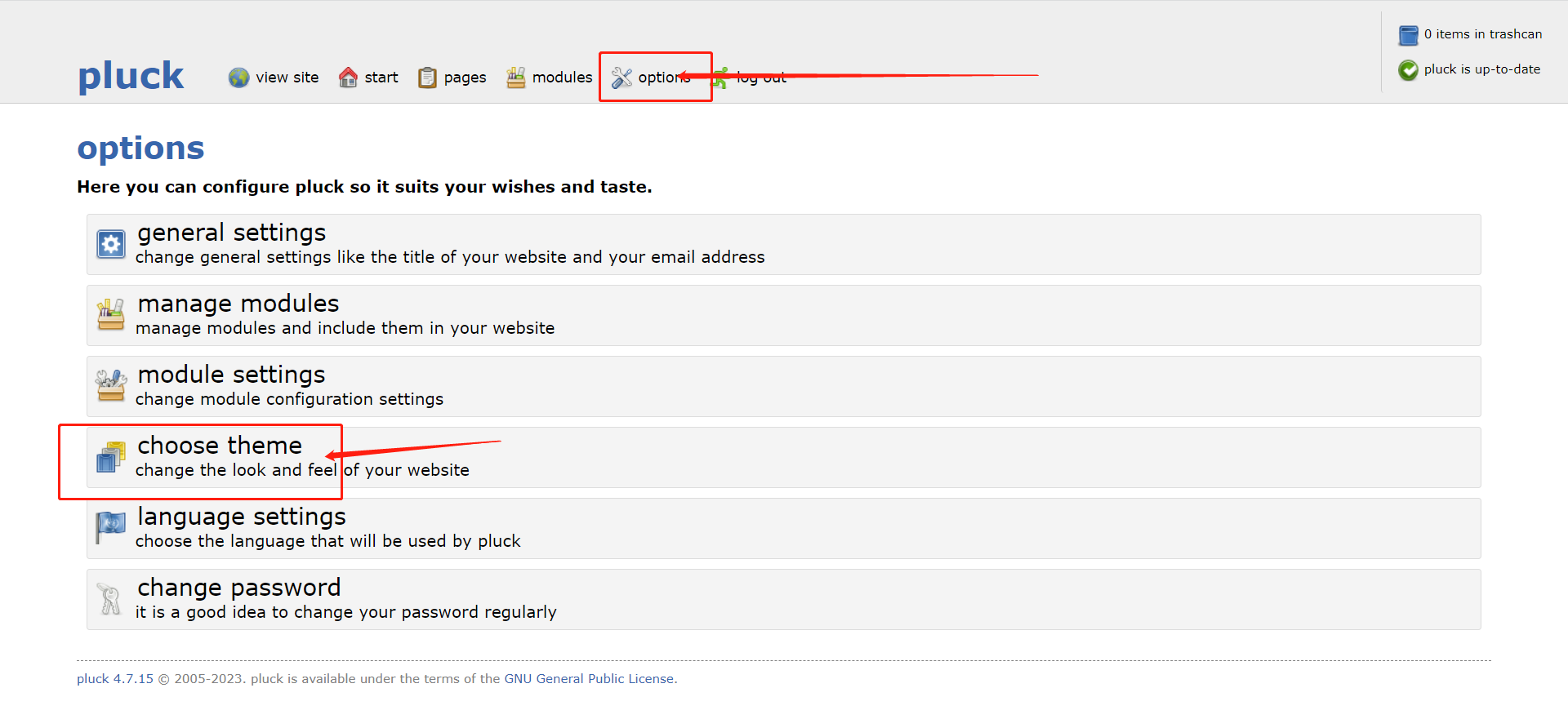1568x728 pixels.
Task: Open the pages menu item
Action: point(465,78)
